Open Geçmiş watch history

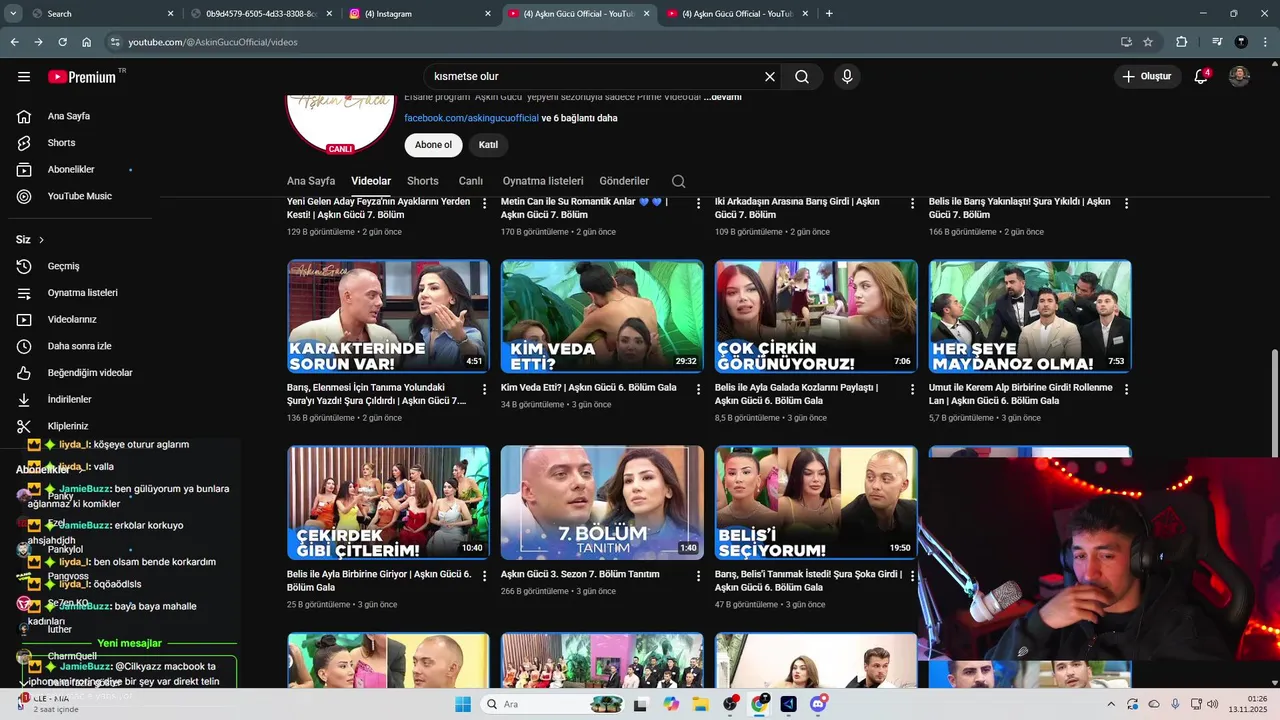[63, 266]
